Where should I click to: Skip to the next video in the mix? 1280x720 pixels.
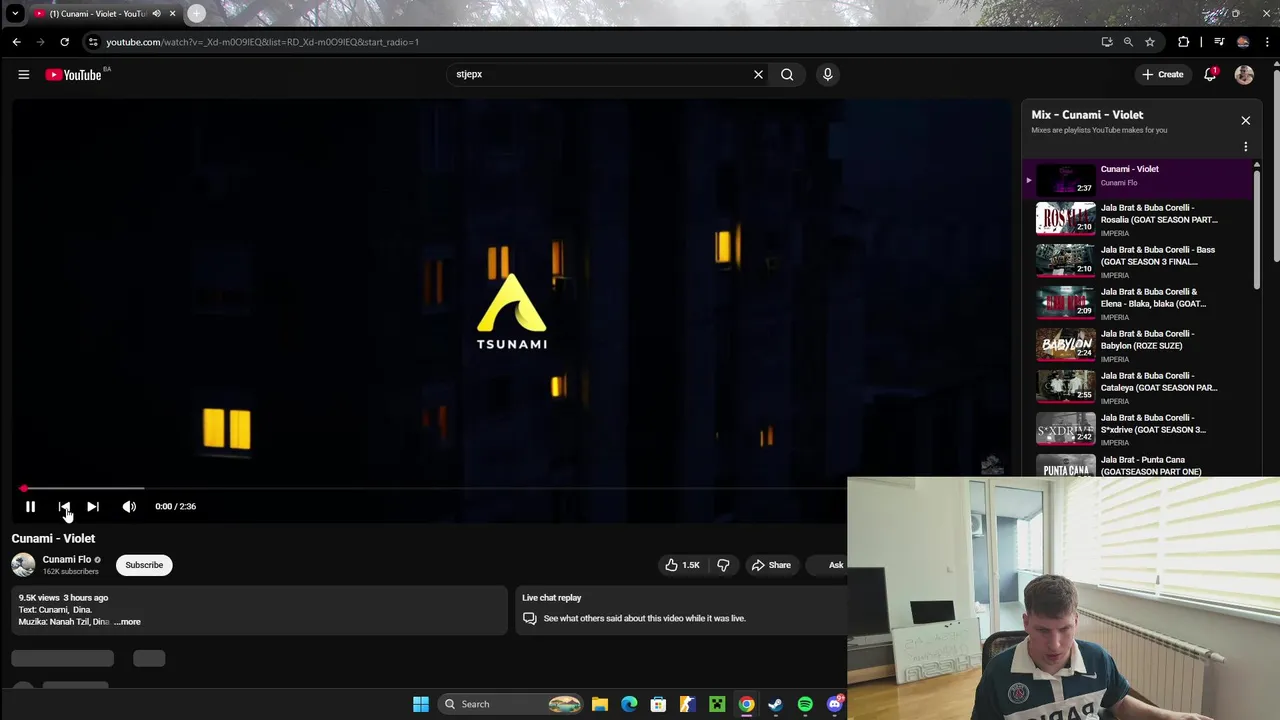(92, 507)
